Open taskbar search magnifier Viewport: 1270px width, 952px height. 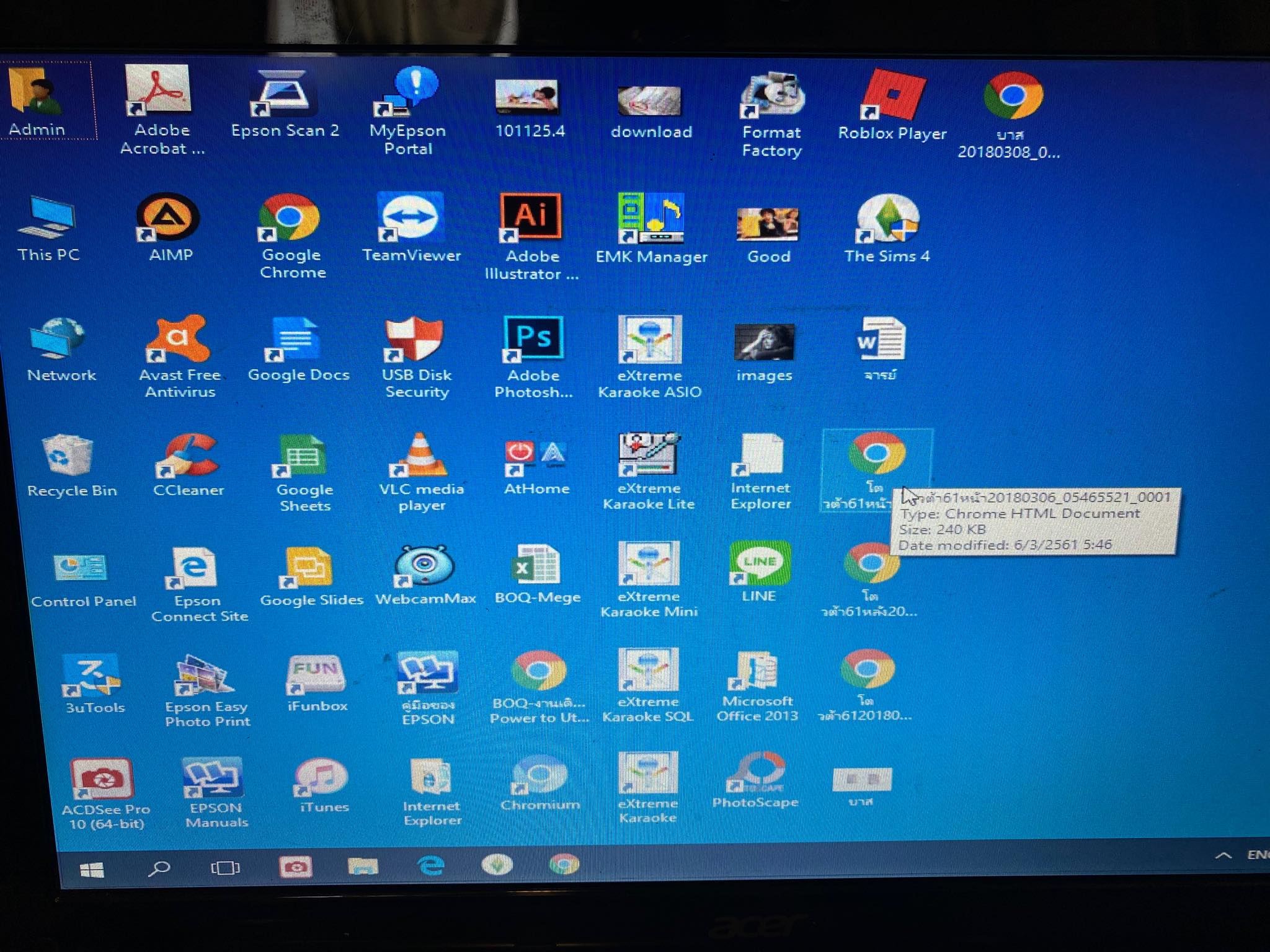[159, 869]
